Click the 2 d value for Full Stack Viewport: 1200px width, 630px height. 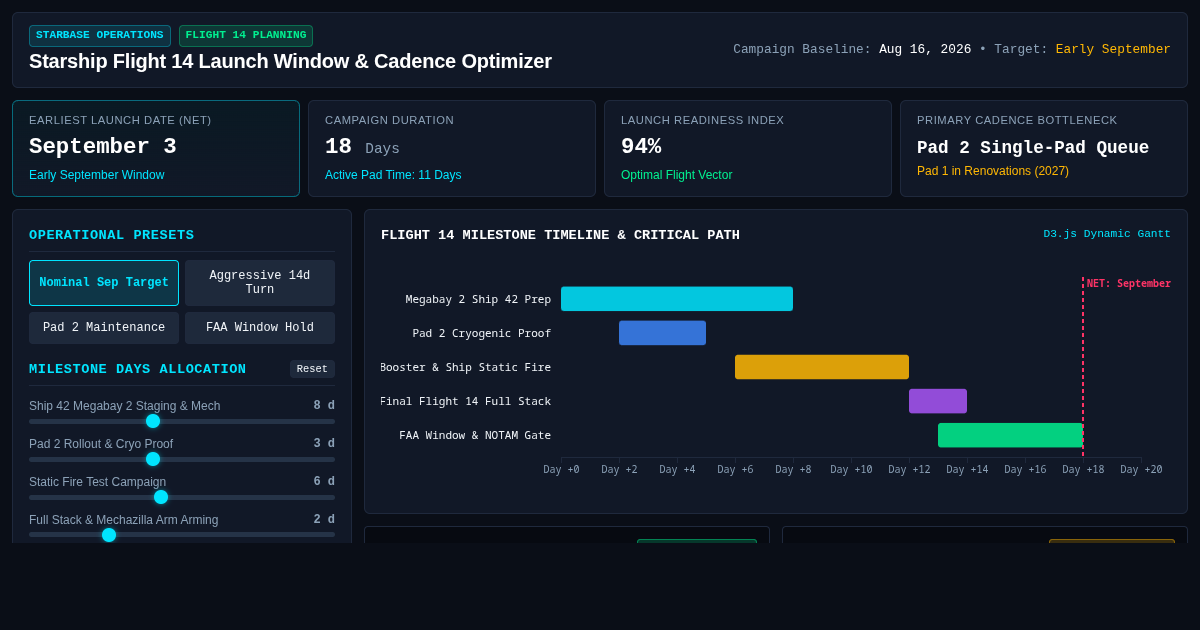coord(324,520)
